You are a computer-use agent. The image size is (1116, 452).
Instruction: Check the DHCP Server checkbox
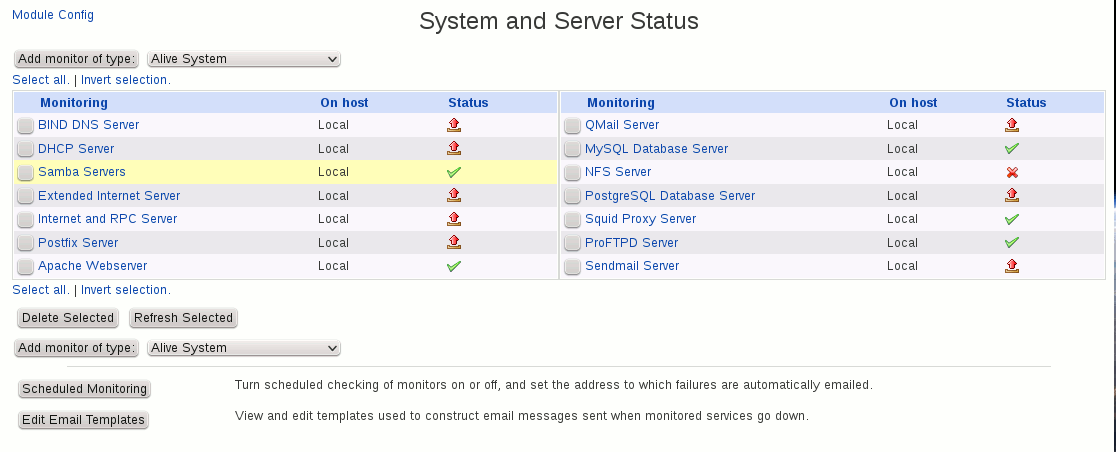26,149
